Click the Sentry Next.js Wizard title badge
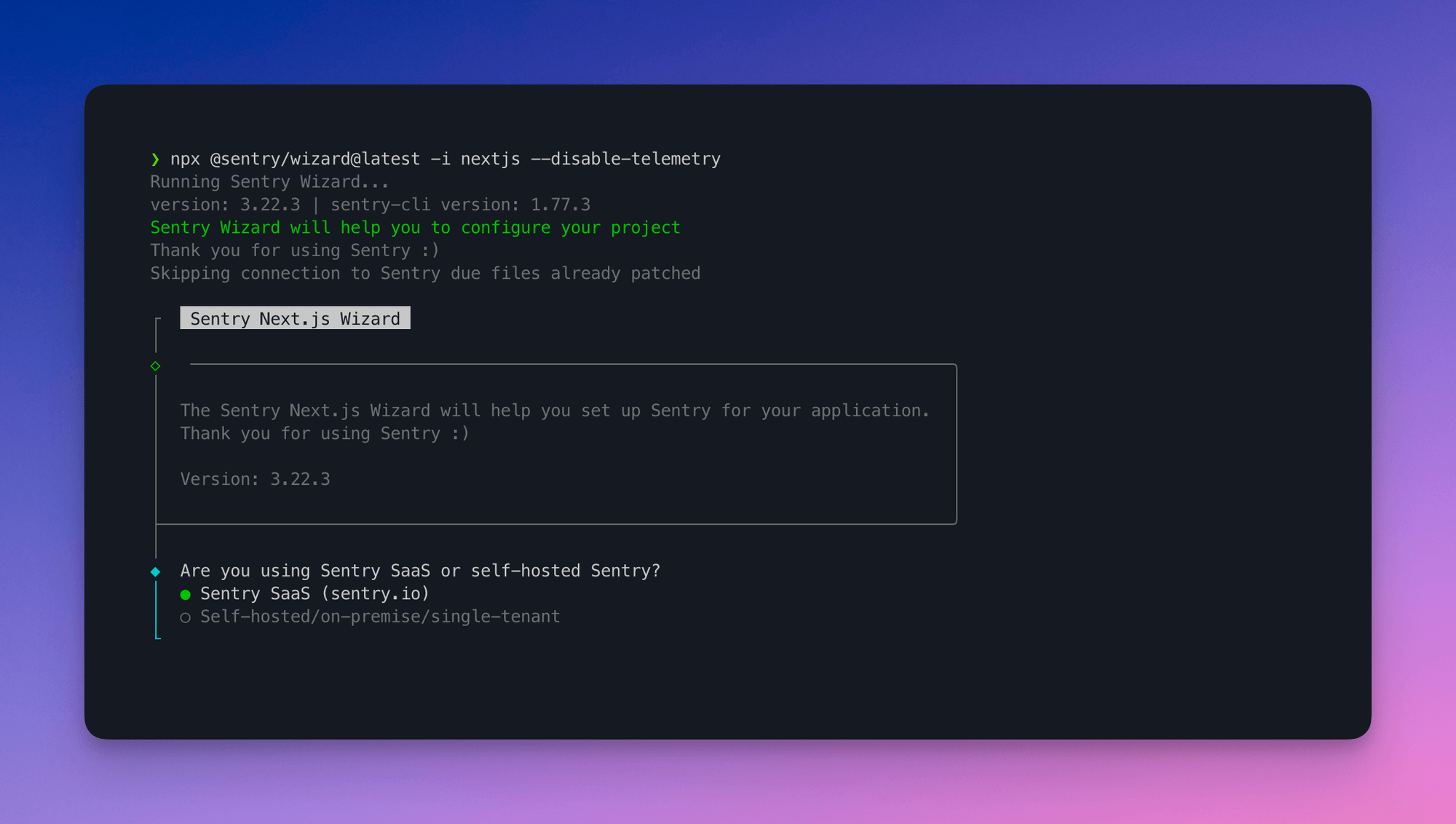 pyautogui.click(x=295, y=318)
